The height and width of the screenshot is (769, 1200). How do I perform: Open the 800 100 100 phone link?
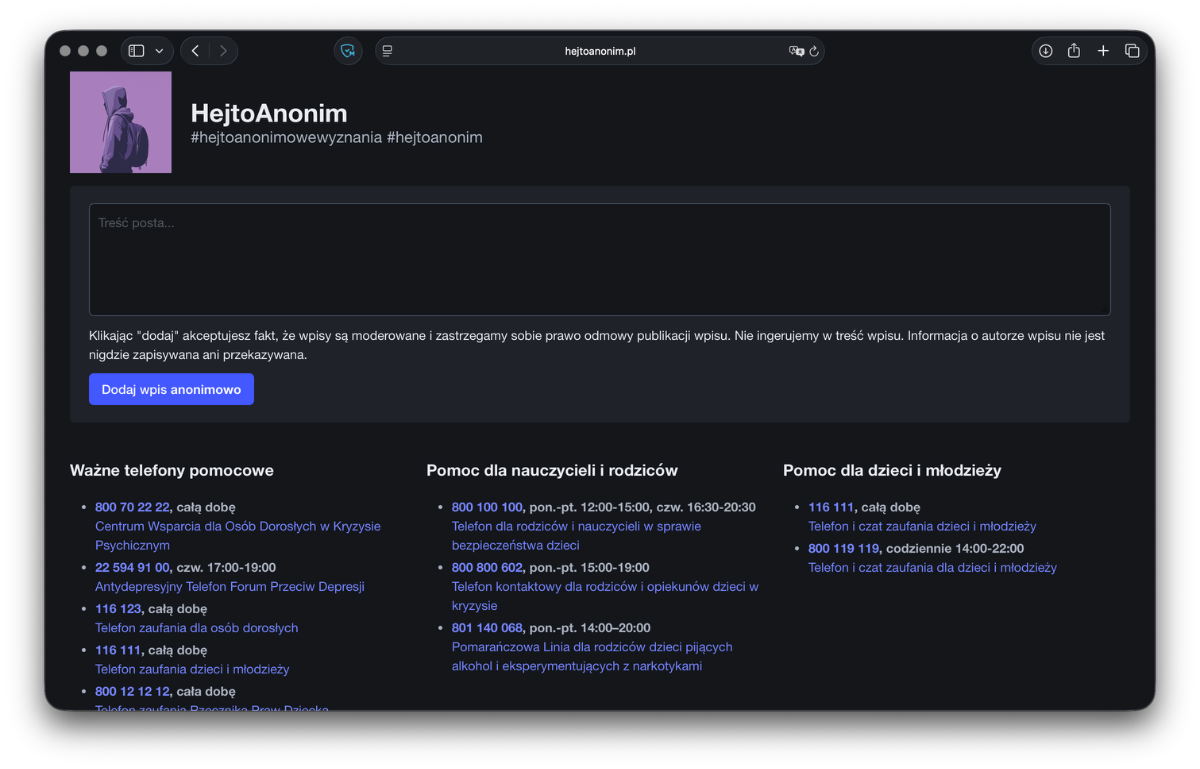coord(487,507)
